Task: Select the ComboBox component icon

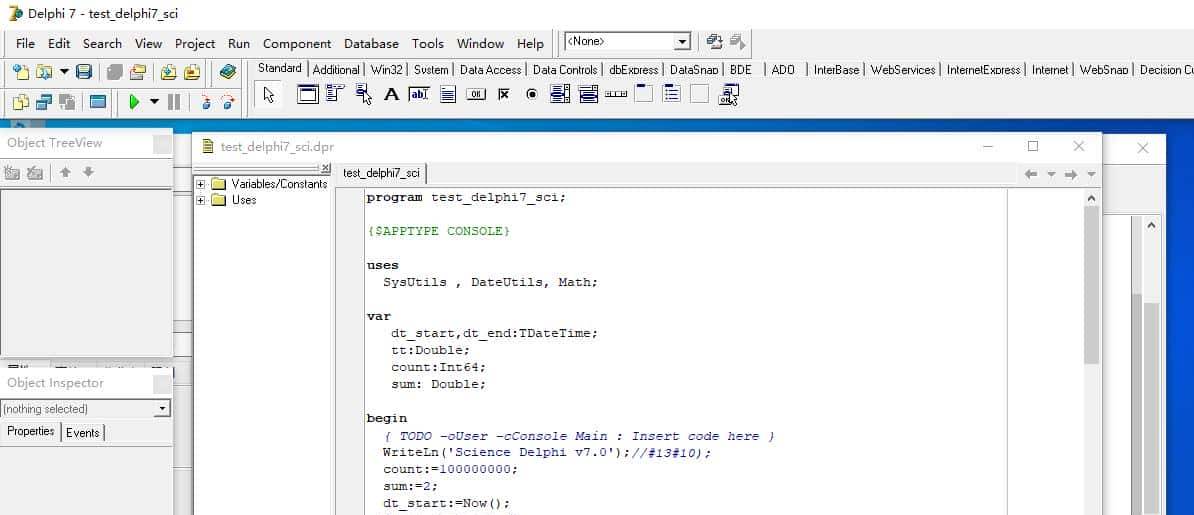Action: pos(588,94)
